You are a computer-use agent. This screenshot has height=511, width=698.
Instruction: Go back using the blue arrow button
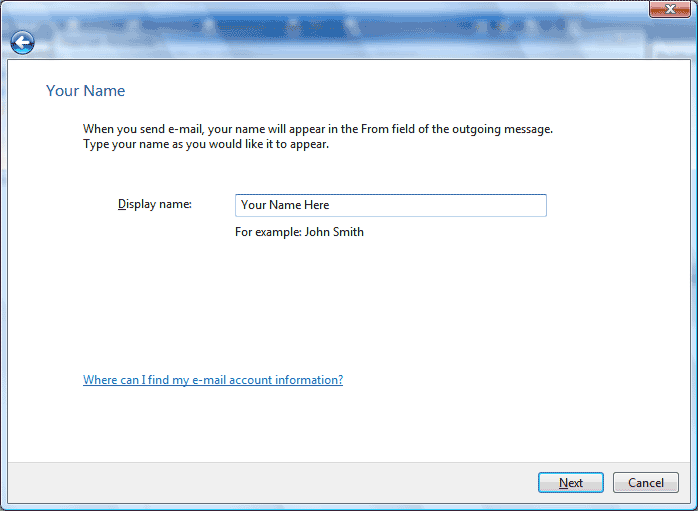(22, 43)
